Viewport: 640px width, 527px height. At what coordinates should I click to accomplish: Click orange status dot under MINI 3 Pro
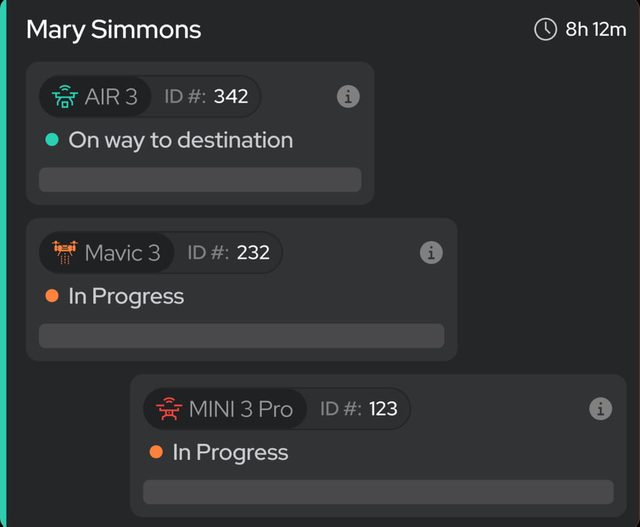pos(156,452)
